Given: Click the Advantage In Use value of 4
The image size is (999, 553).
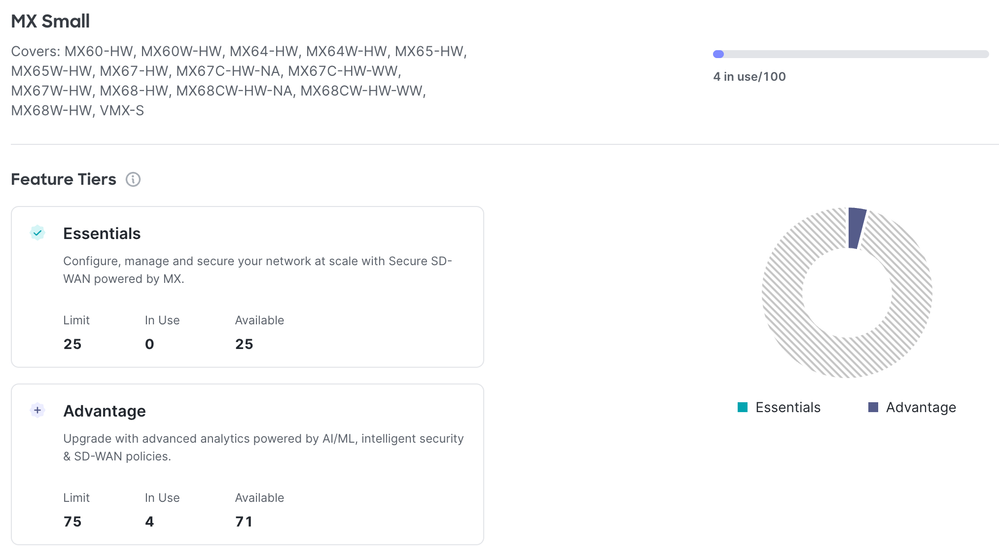Looking at the screenshot, I should click(149, 521).
